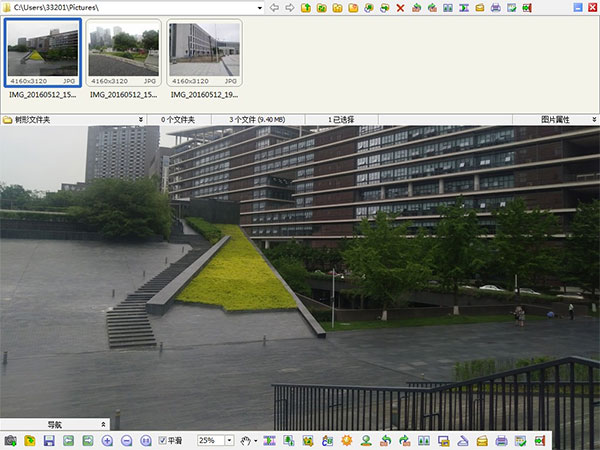
Task: Click the printer icon in bottom toolbar
Action: pos(501,440)
